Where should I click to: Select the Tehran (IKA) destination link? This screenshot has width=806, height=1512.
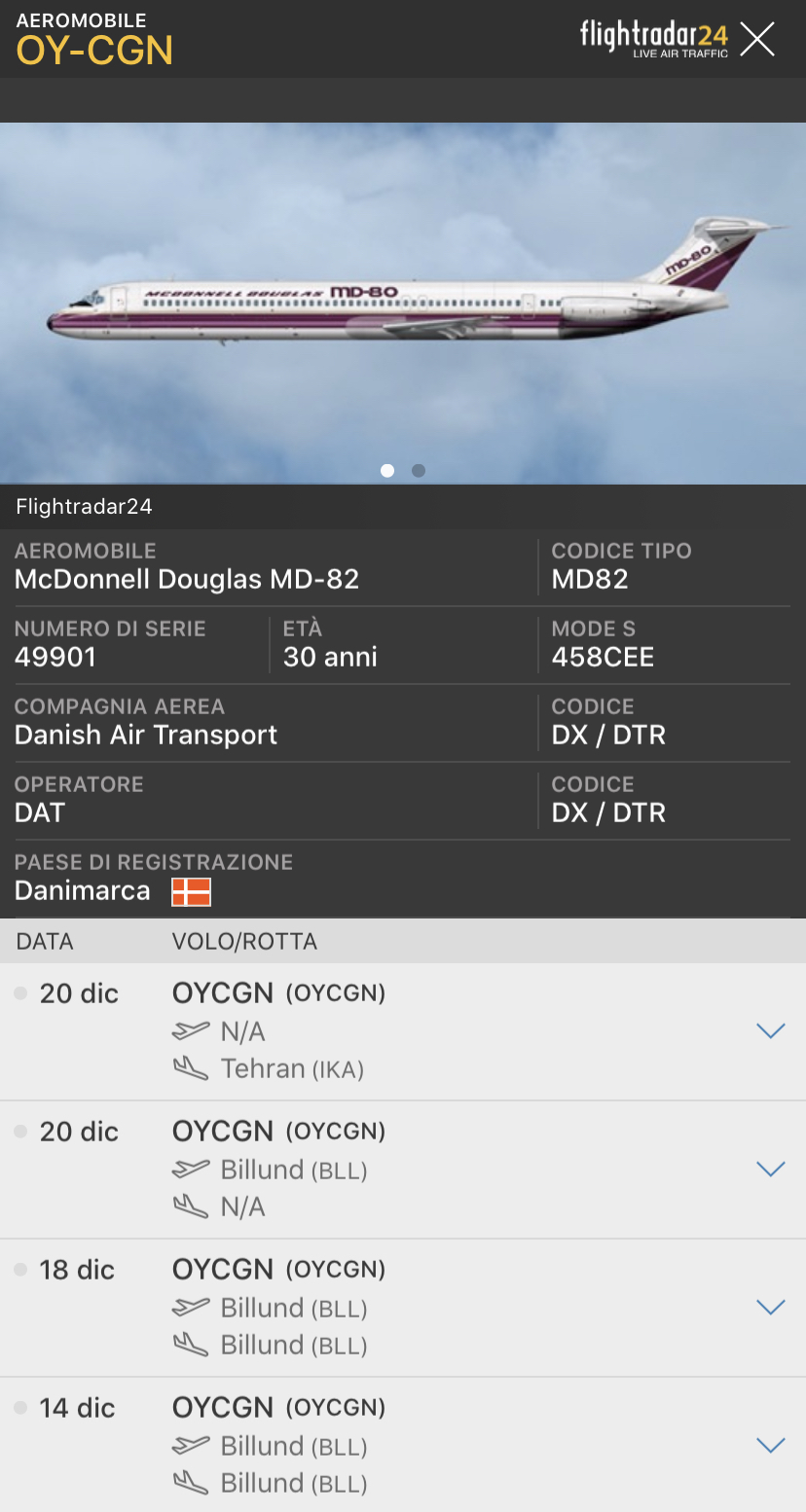[292, 1069]
